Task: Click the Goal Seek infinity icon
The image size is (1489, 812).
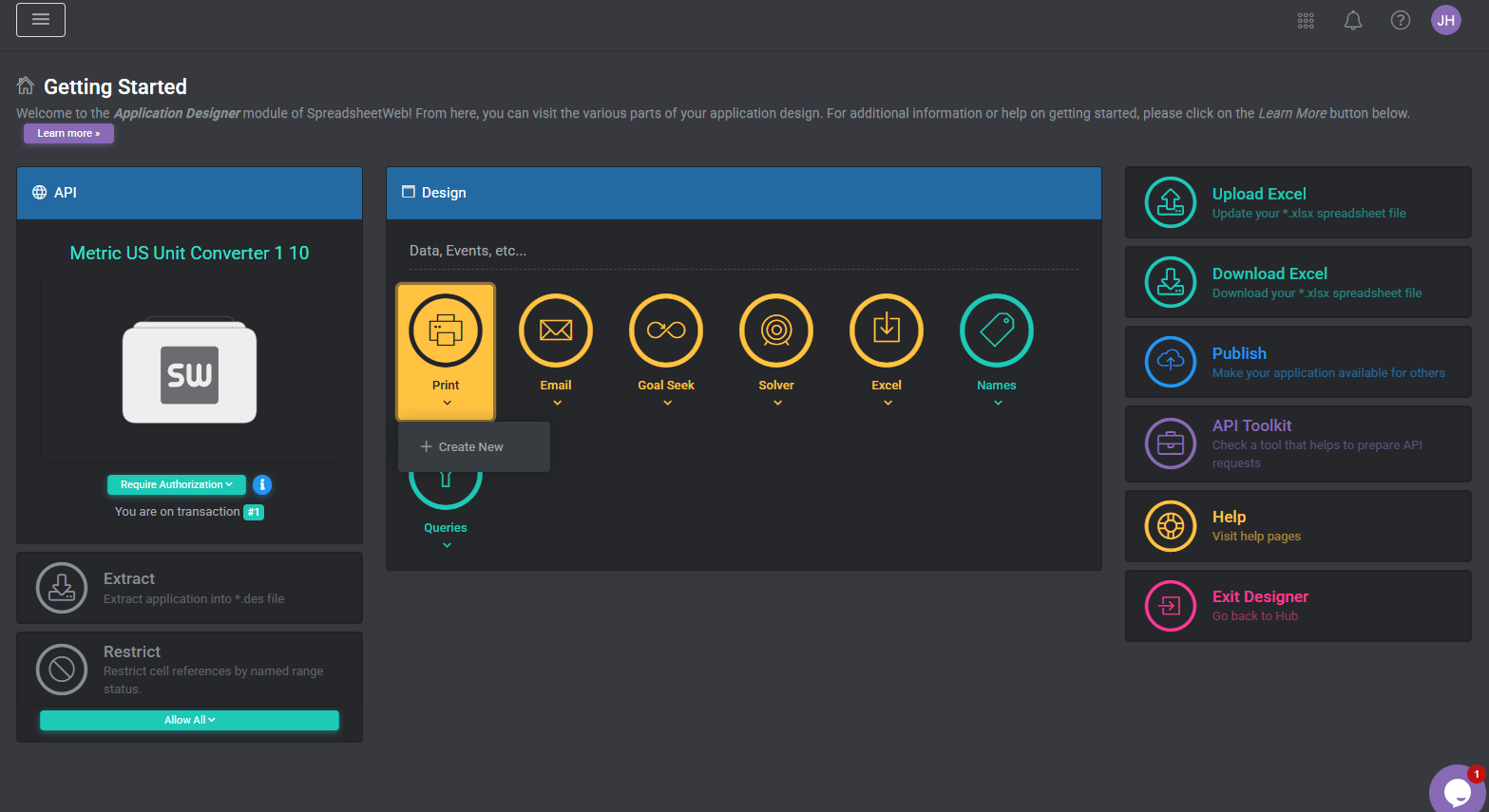Action: (666, 330)
